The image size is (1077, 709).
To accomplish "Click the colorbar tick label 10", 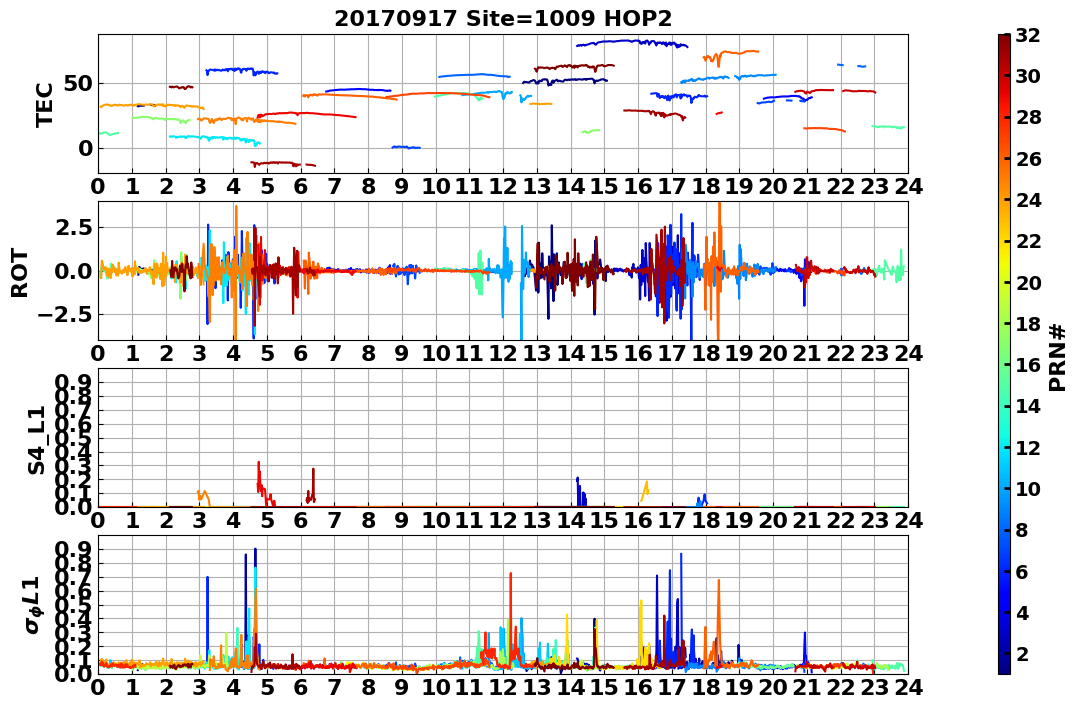I will click(1028, 488).
